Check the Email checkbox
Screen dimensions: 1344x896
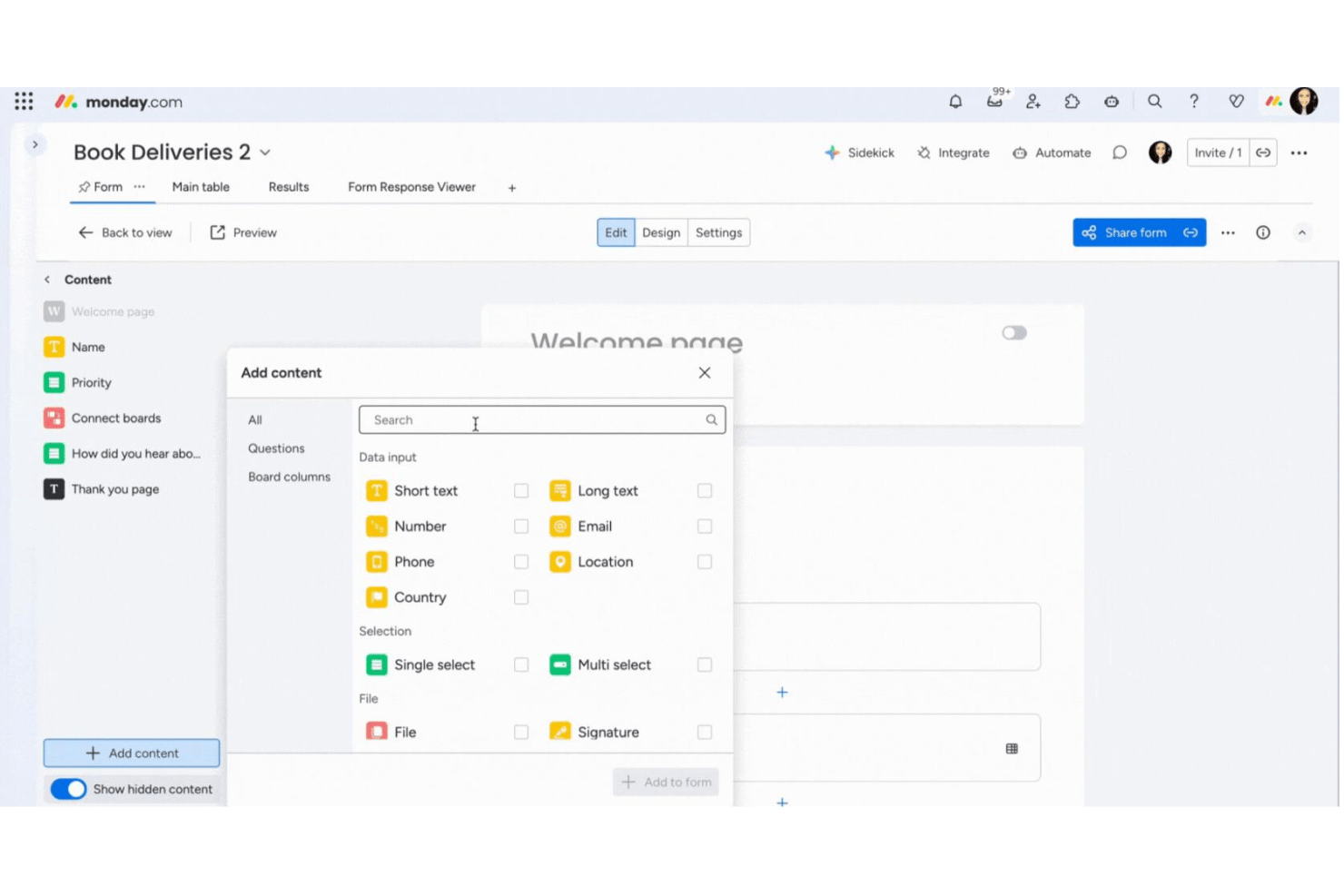(x=705, y=527)
